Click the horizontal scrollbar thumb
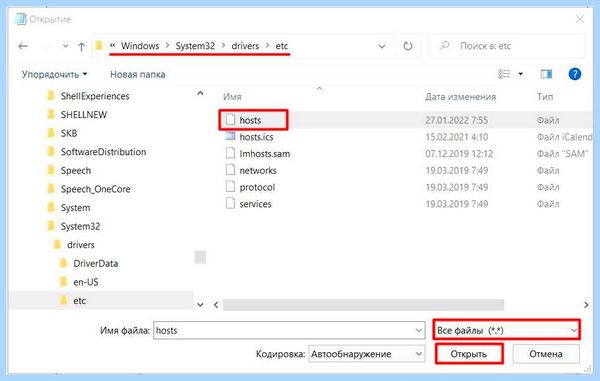This screenshot has height=381, width=600. tap(363, 305)
